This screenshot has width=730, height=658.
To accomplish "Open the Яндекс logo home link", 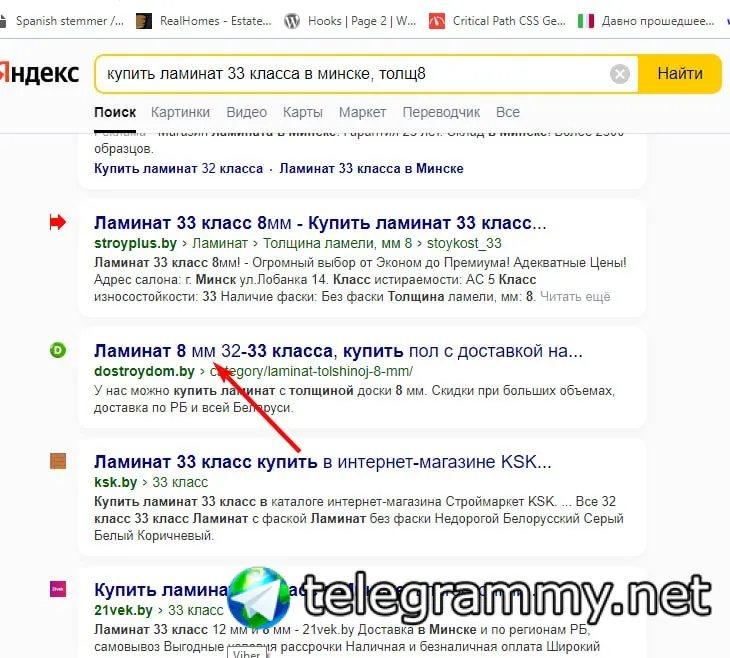I will click(40, 74).
